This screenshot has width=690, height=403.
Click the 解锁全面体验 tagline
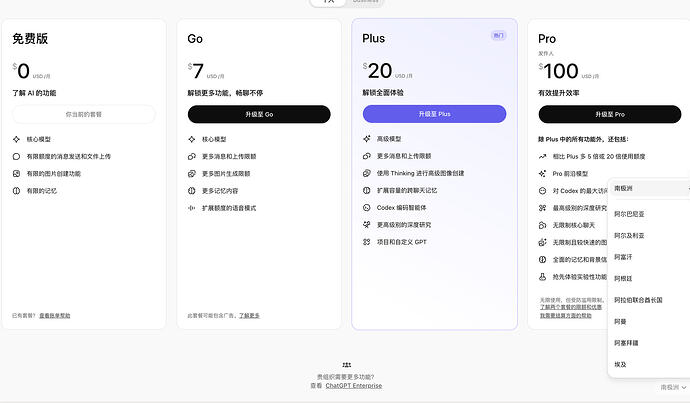383,93
